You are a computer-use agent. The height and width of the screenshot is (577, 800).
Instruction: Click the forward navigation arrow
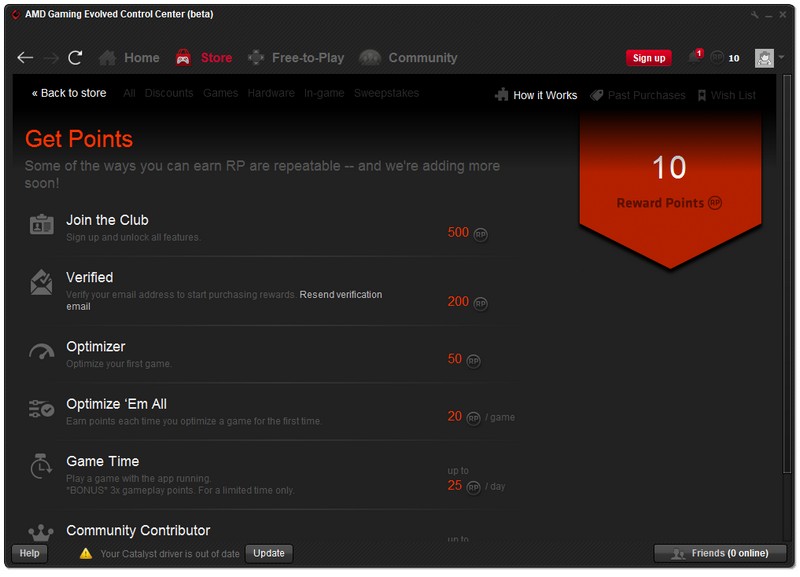(x=51, y=58)
